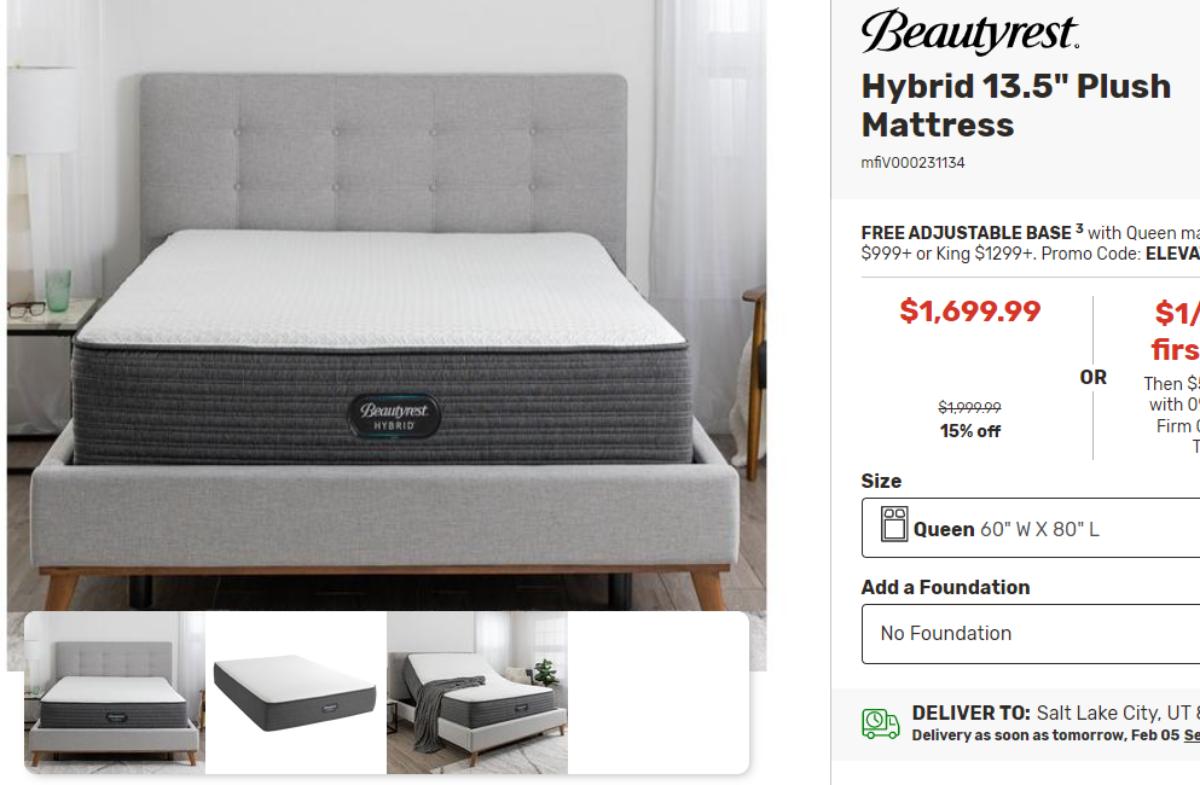Click the Queen bed size icon
Viewport: 1200px width, 785px height.
pos(893,526)
